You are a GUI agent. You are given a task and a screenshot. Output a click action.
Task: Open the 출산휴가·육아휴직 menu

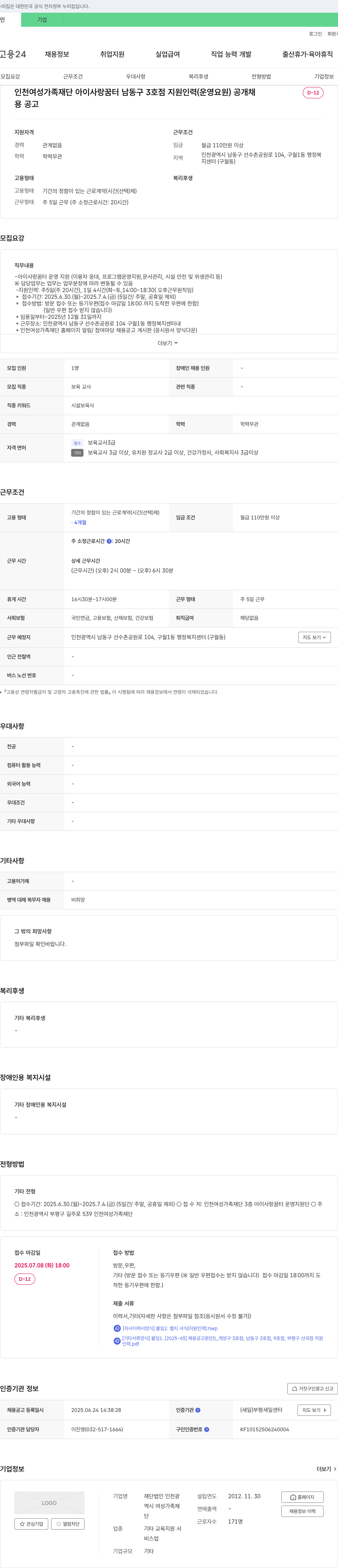coord(308,54)
